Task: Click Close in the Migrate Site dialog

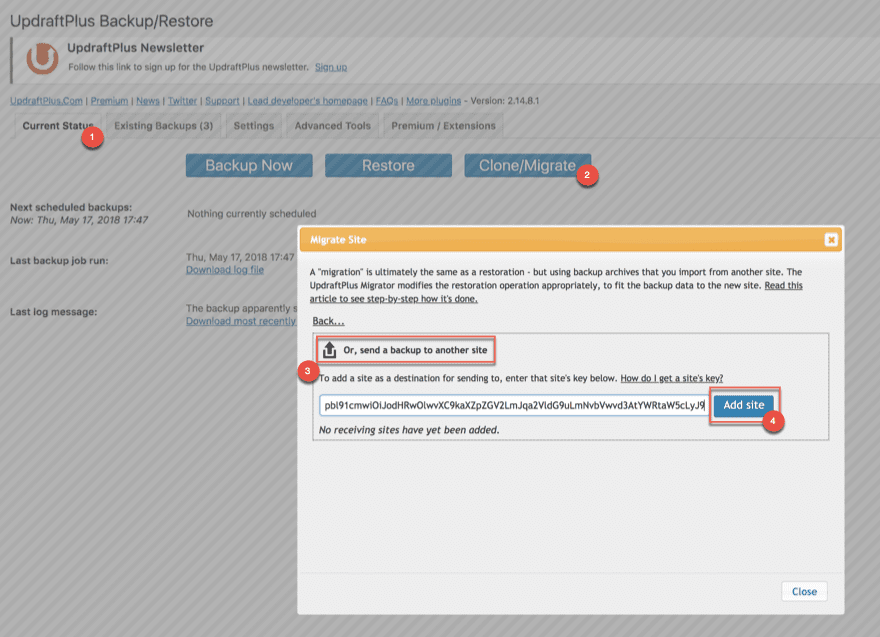Action: [803, 591]
